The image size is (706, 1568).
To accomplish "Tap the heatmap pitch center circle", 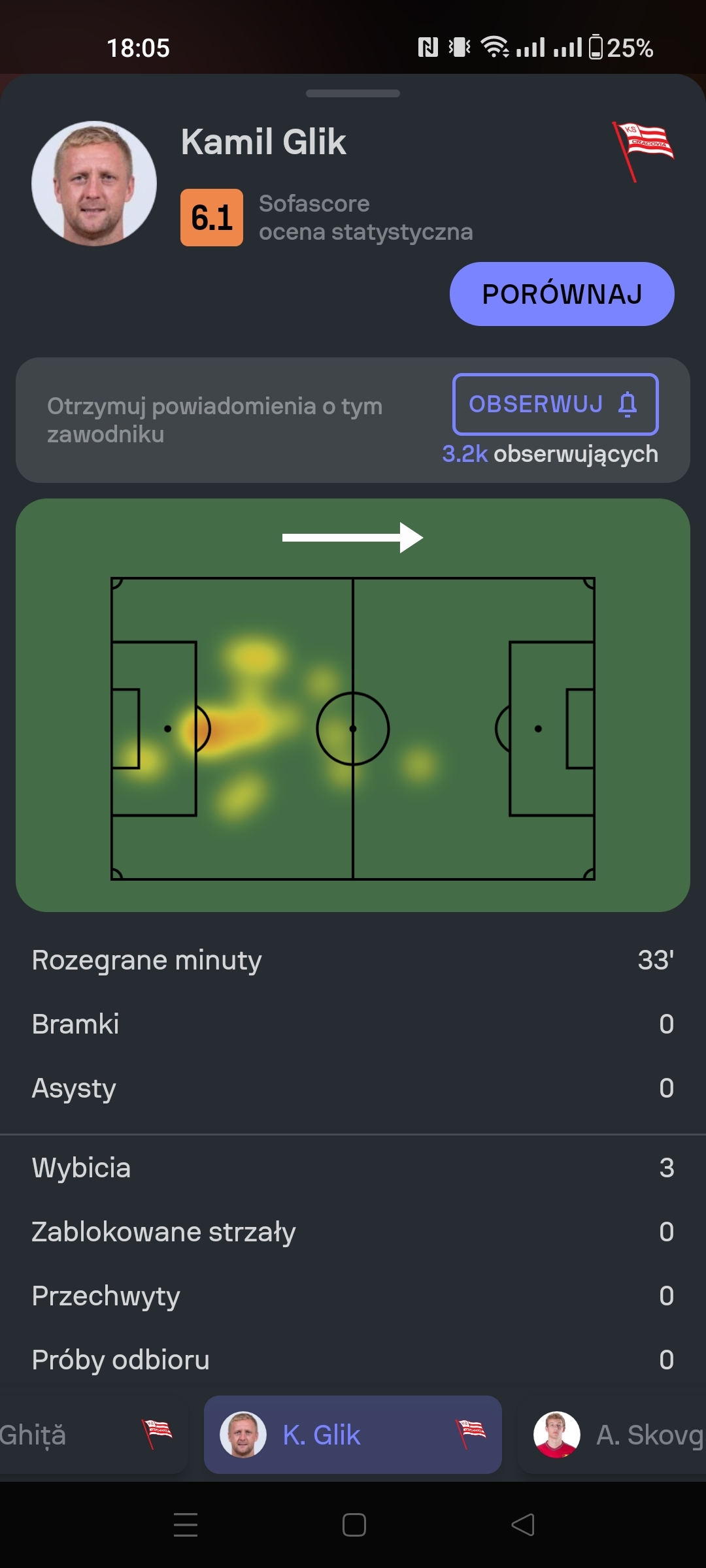I will [x=353, y=728].
